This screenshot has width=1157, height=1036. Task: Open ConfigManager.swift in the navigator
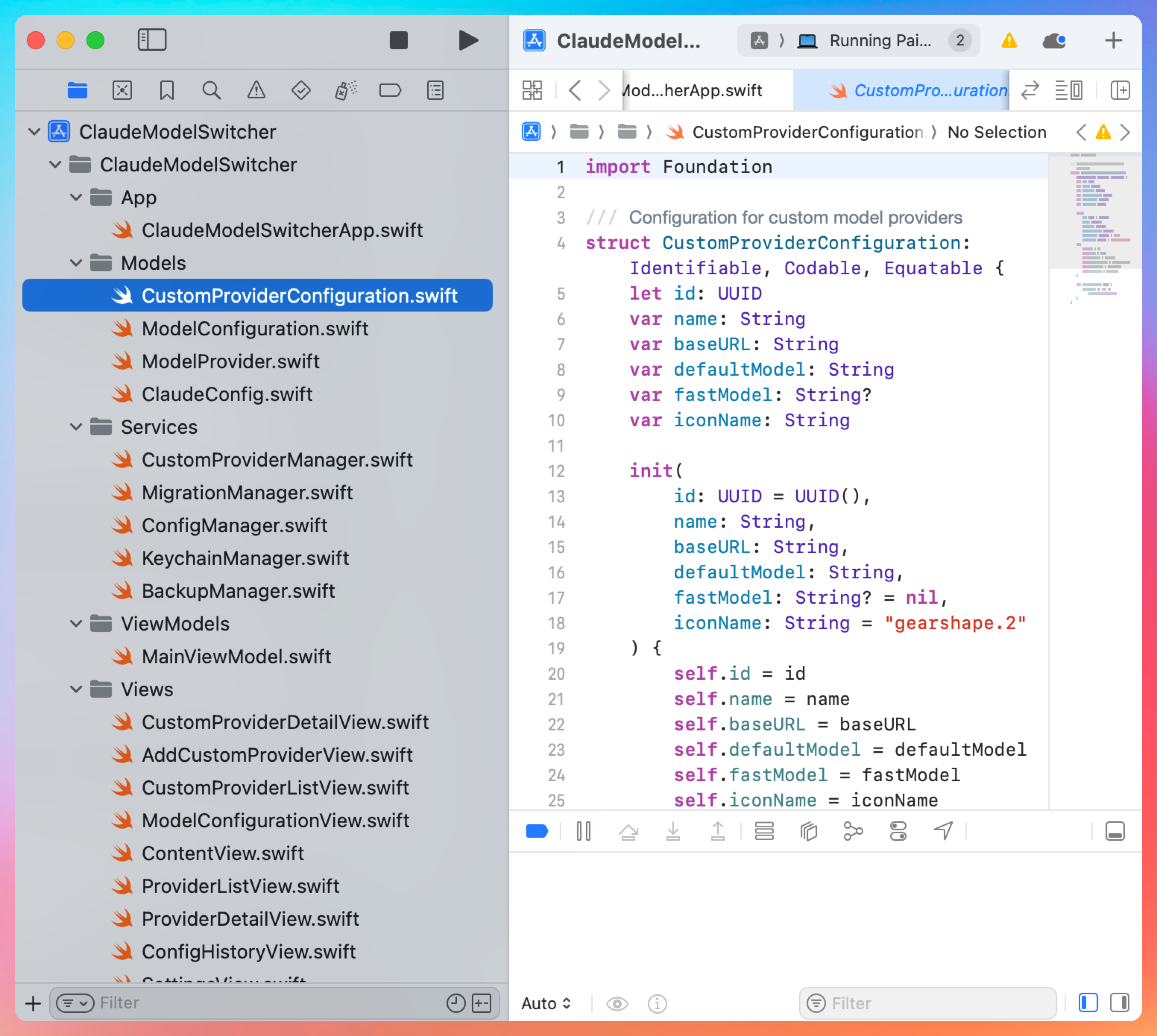234,525
